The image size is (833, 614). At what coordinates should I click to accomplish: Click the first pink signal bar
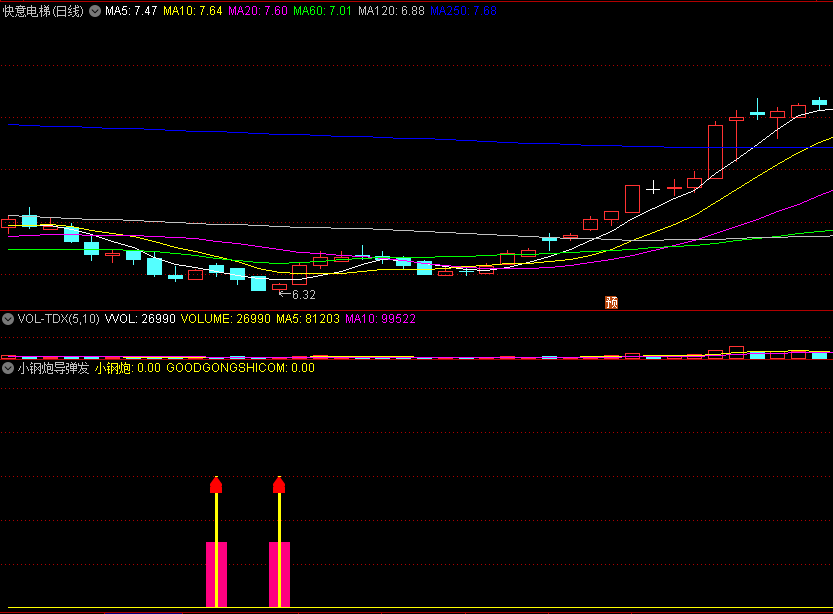click(217, 574)
